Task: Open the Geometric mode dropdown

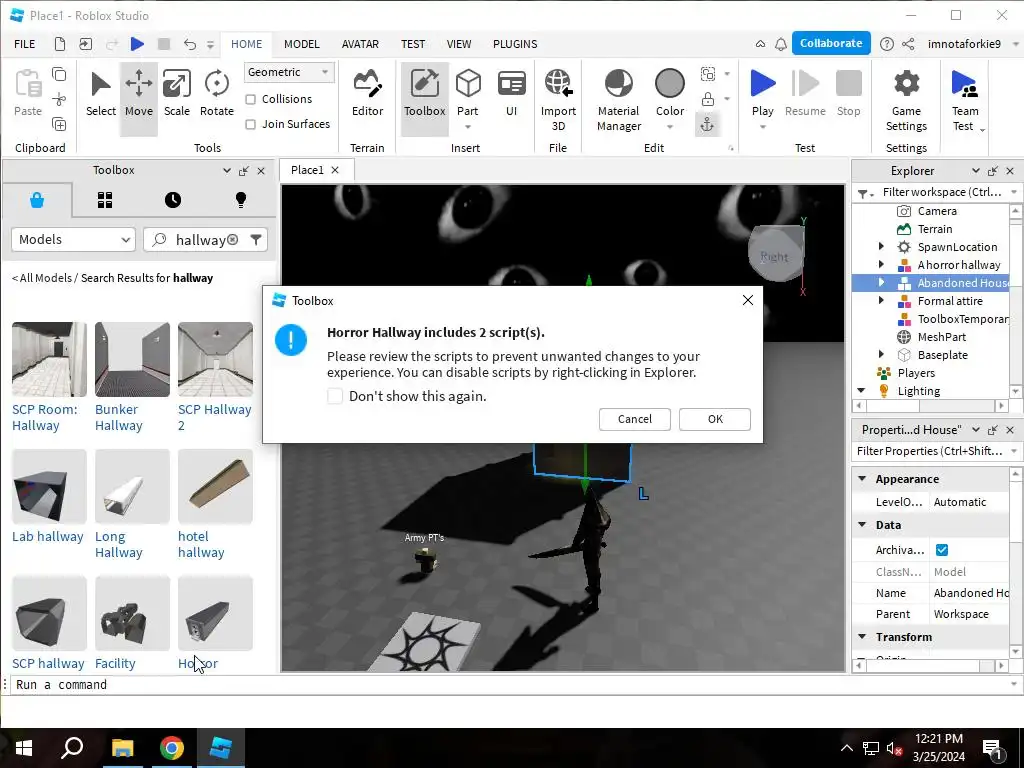Action: click(x=289, y=72)
